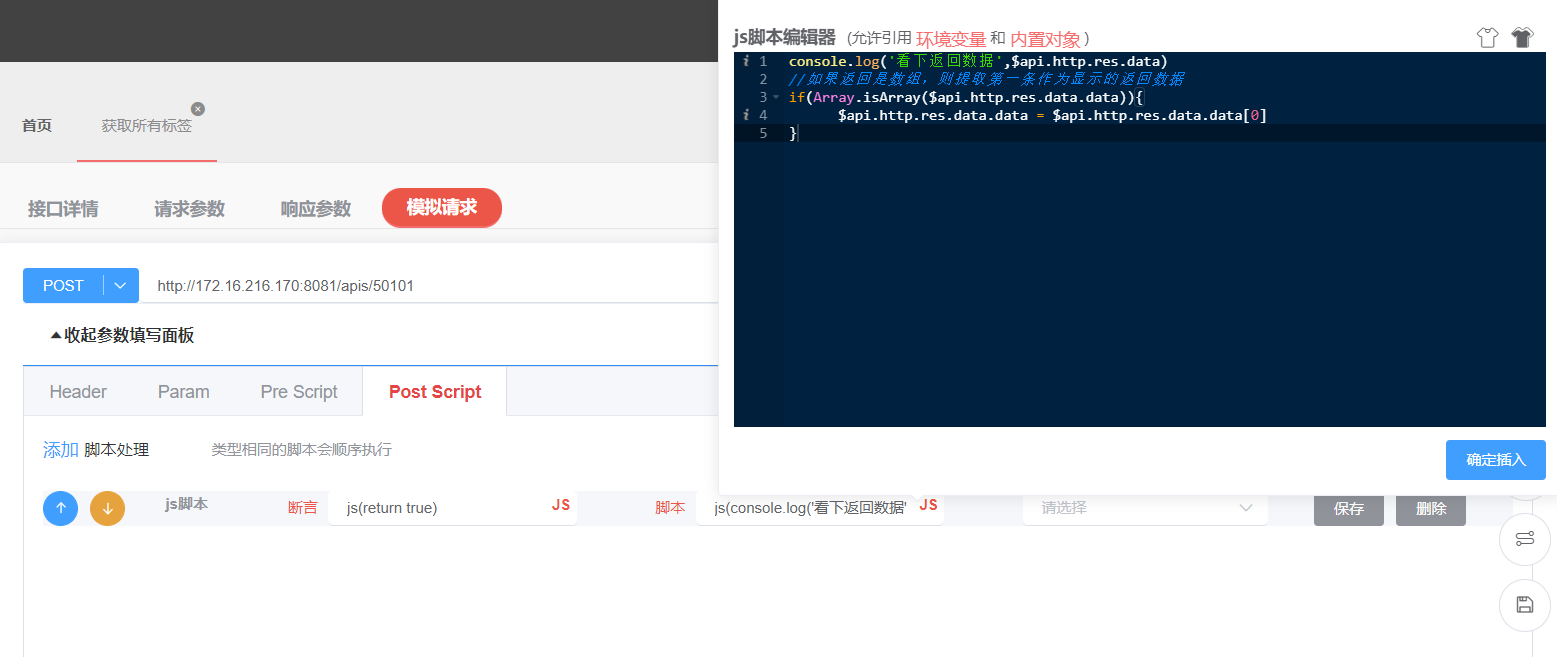
Task: Click the 环境变量 link
Action: 951,39
